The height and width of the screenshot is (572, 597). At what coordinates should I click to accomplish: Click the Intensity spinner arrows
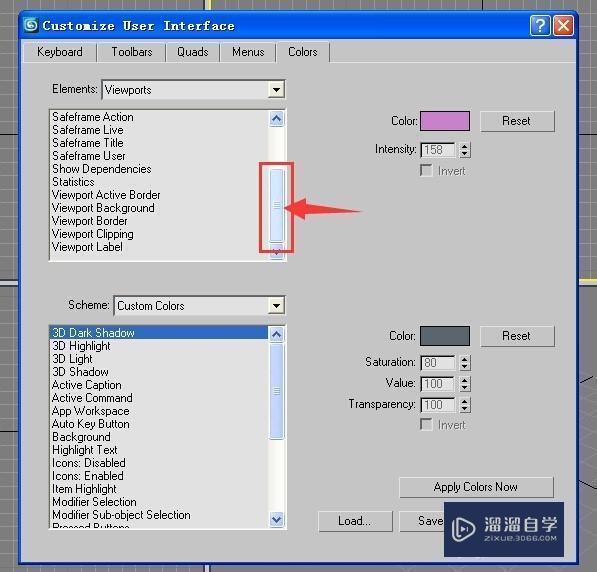tap(465, 150)
